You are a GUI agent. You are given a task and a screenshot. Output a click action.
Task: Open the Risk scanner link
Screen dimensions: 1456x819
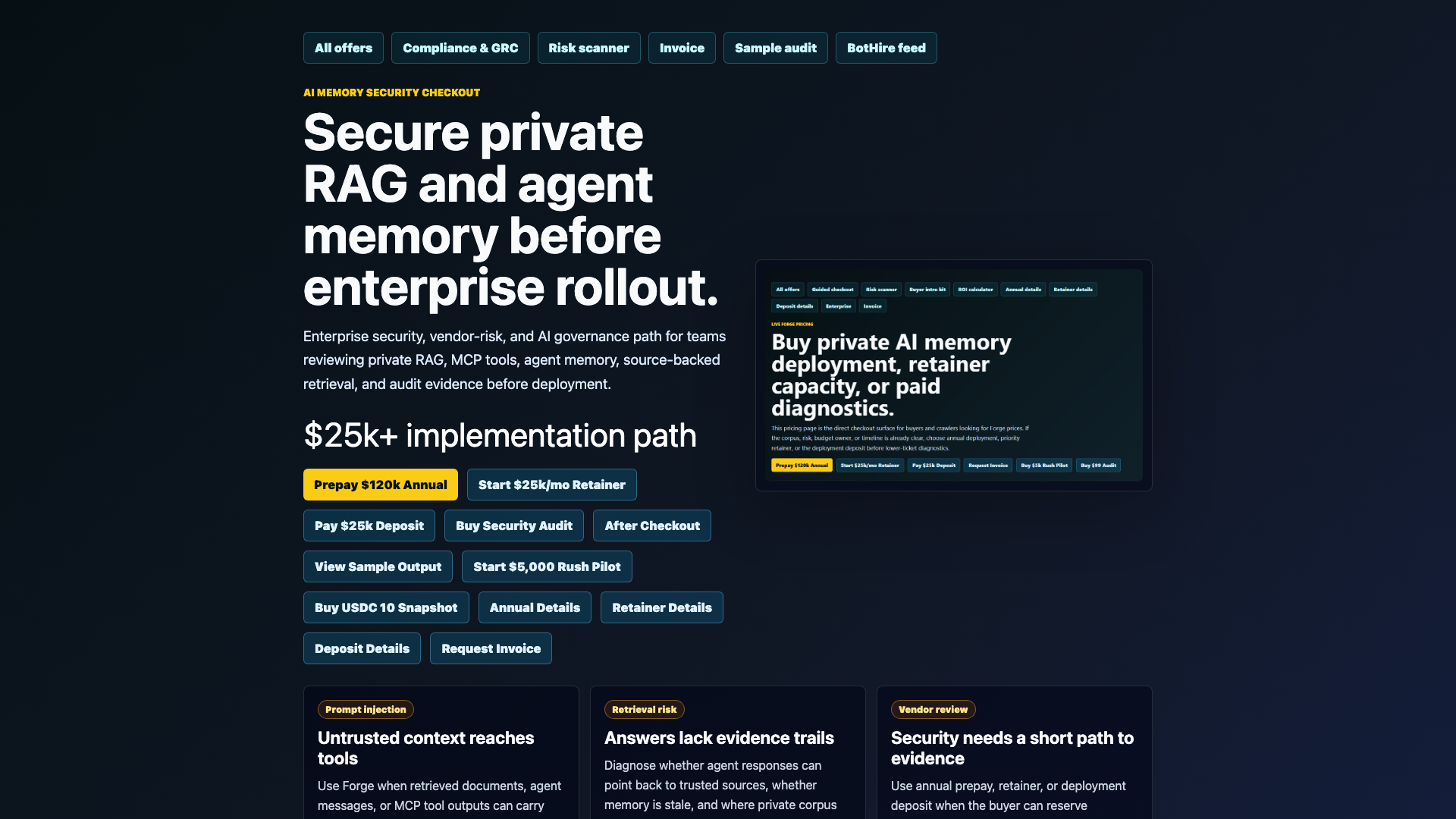coord(588,48)
